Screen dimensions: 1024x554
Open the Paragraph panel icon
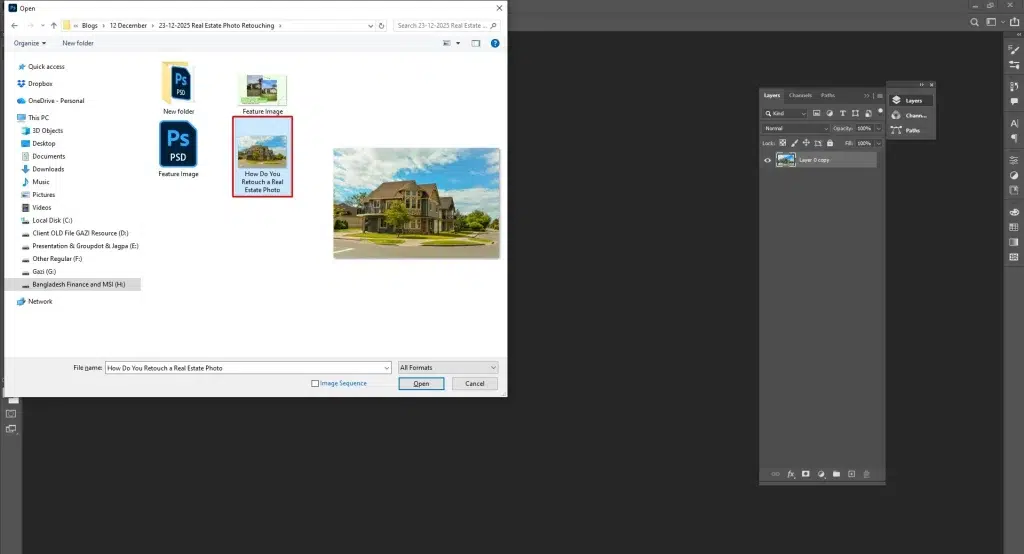coord(1014,138)
